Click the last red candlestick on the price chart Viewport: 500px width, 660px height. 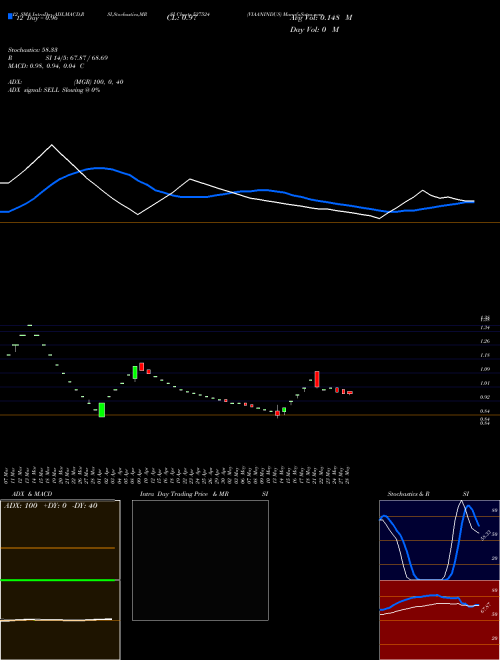pos(350,393)
